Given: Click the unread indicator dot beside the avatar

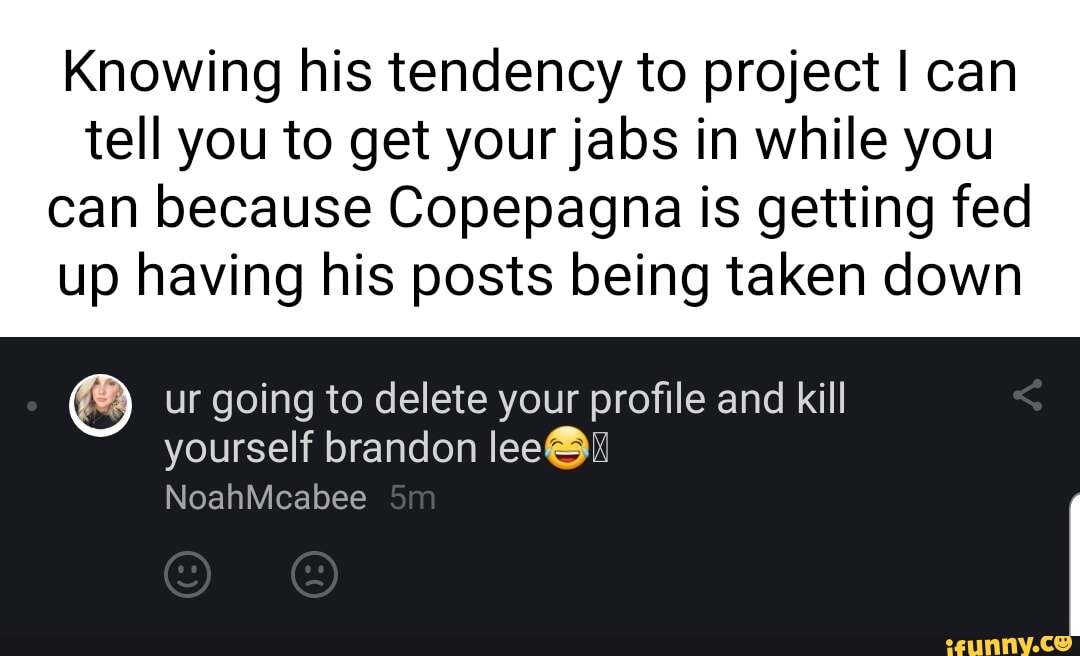Looking at the screenshot, I should [31, 404].
